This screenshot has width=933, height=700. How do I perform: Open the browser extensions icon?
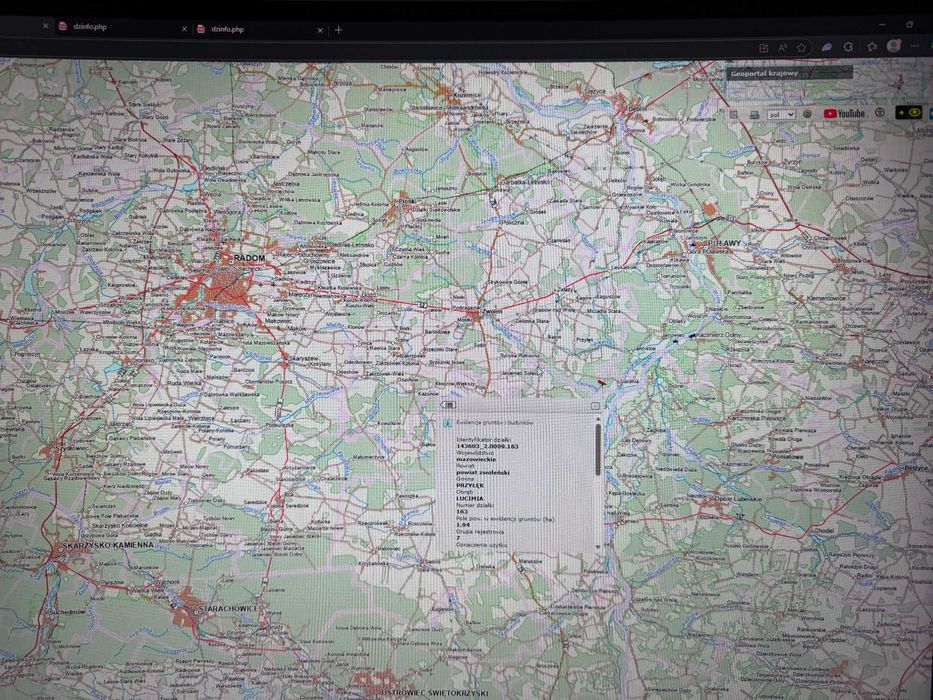[x=849, y=46]
